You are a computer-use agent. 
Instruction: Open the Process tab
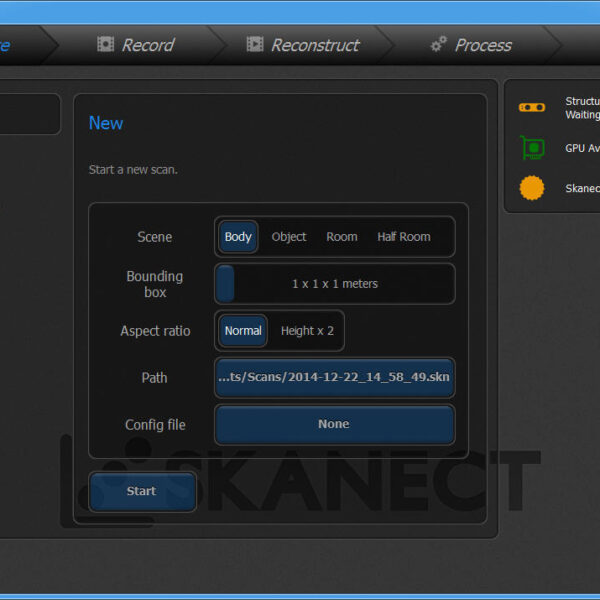pyautogui.click(x=471, y=45)
